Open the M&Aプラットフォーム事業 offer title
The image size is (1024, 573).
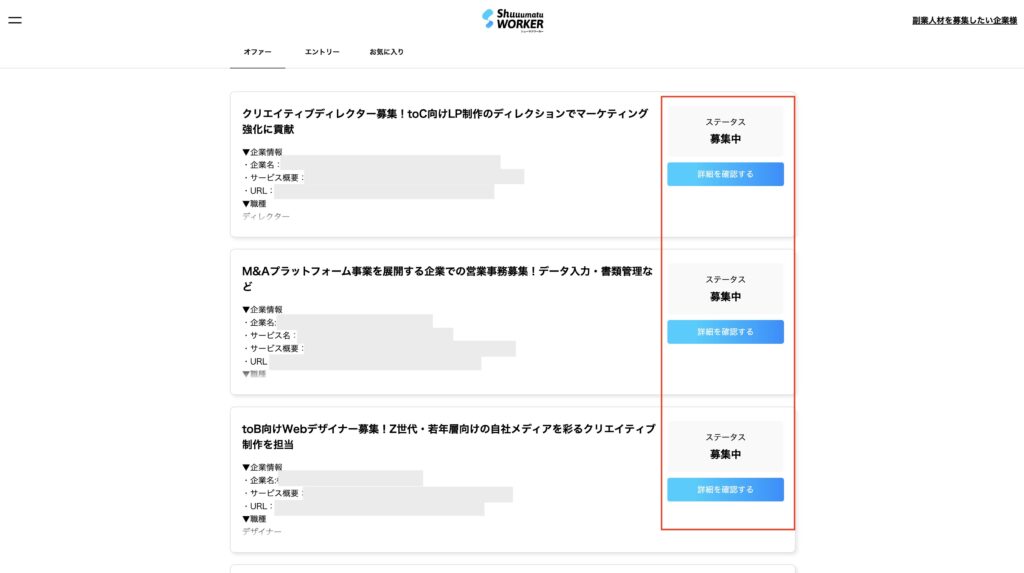coord(447,279)
